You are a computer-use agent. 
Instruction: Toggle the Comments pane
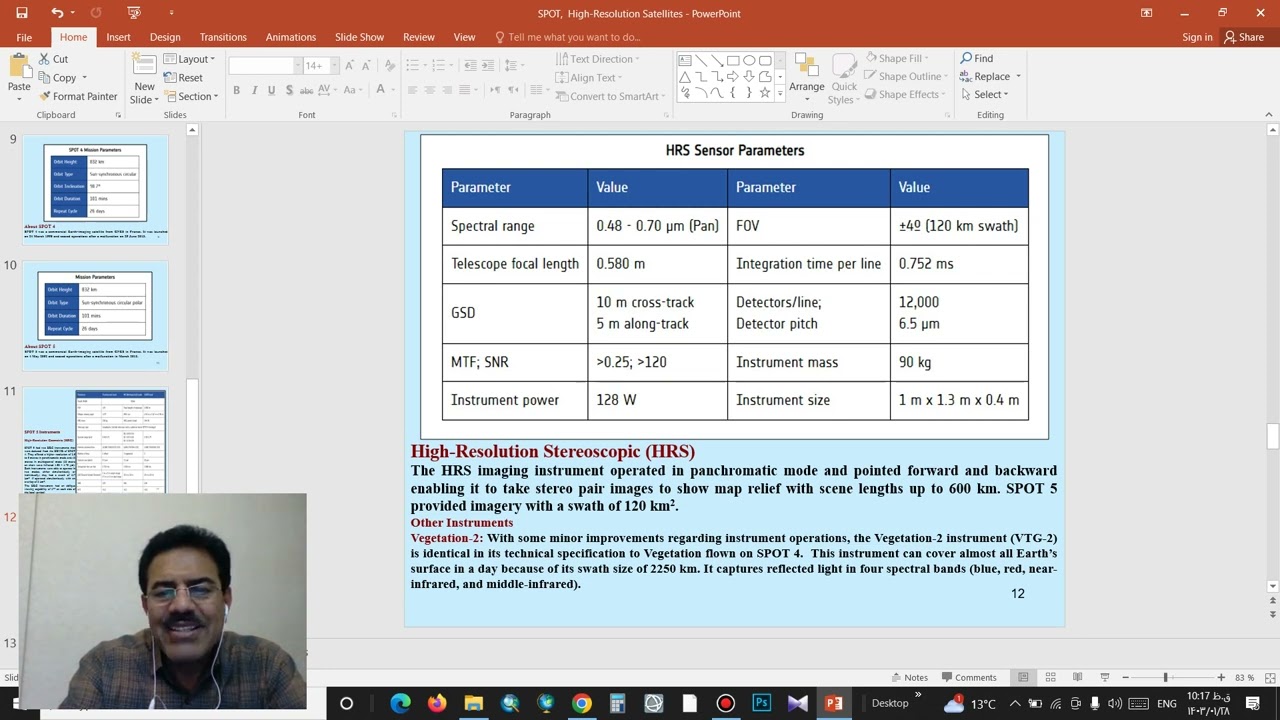coord(968,677)
